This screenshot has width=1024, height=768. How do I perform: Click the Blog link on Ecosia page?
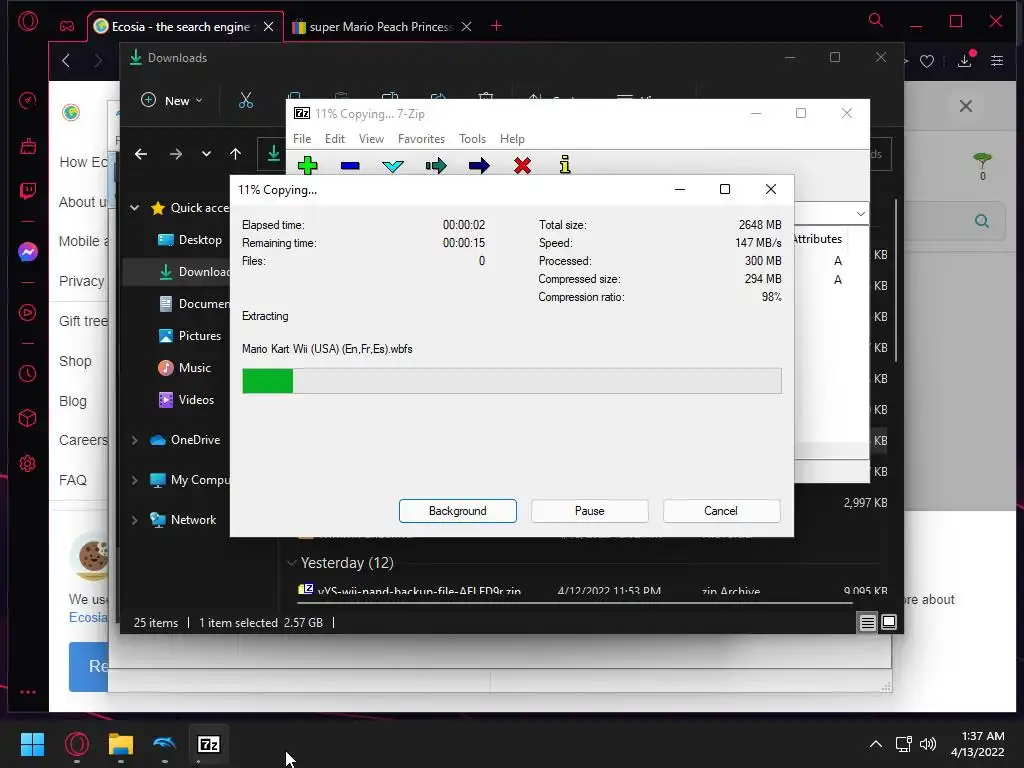tap(72, 401)
